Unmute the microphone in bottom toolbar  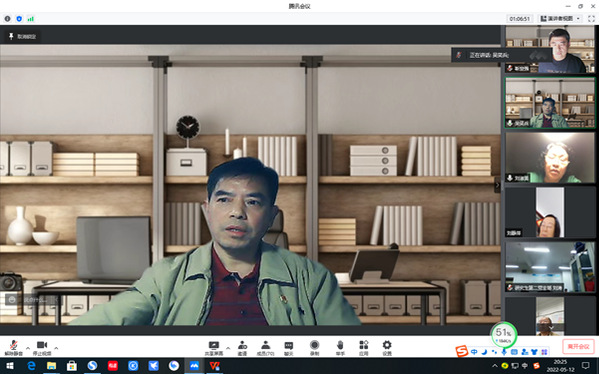14,348
